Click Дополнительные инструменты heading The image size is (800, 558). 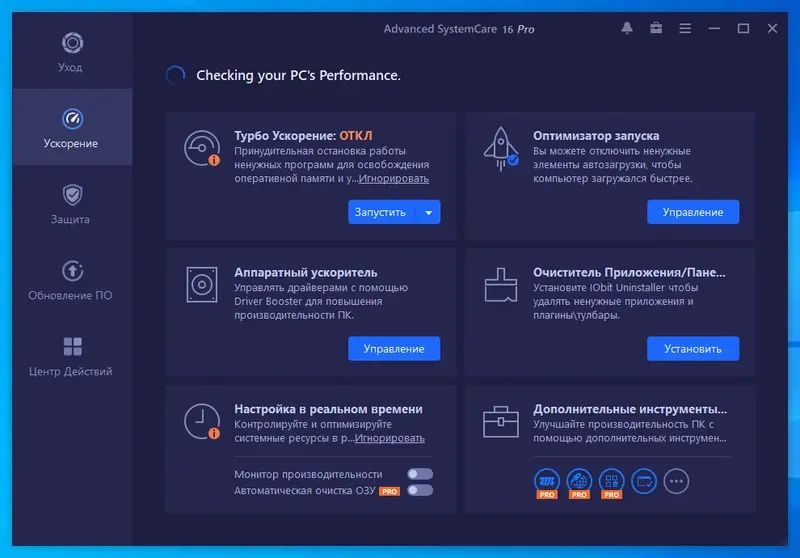(630, 409)
